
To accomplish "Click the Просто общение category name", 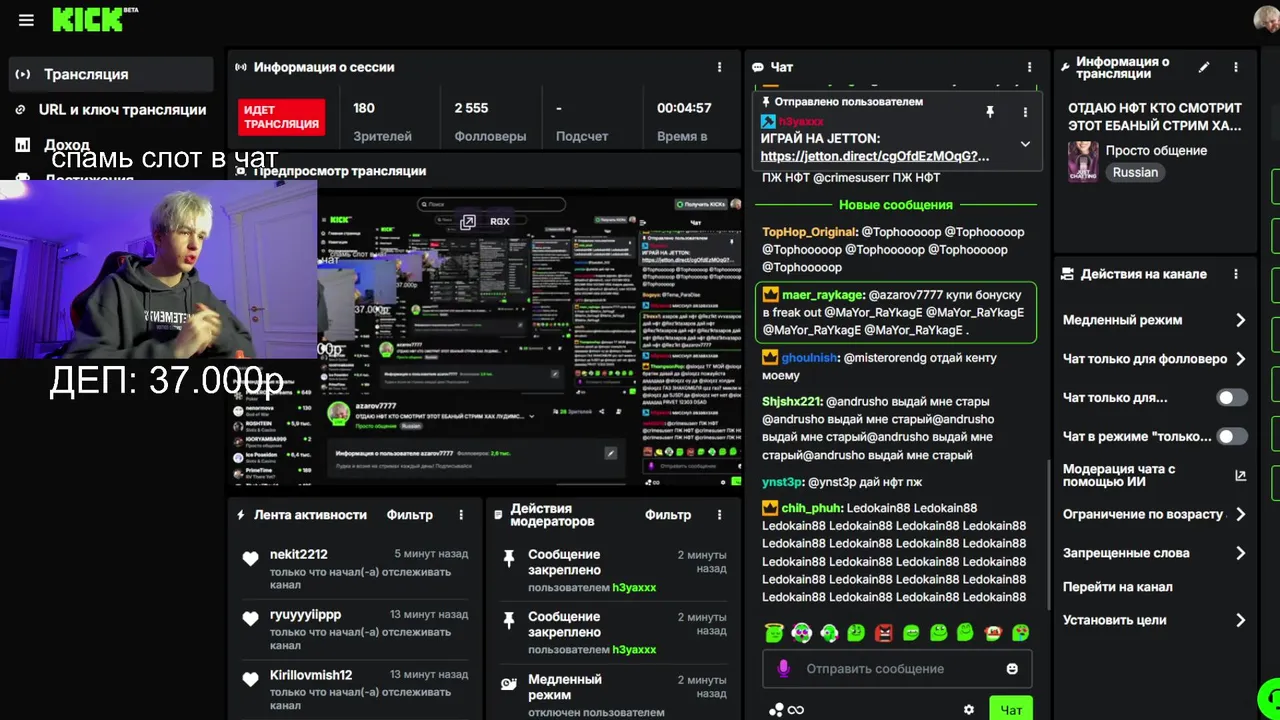I will pos(1156,151).
